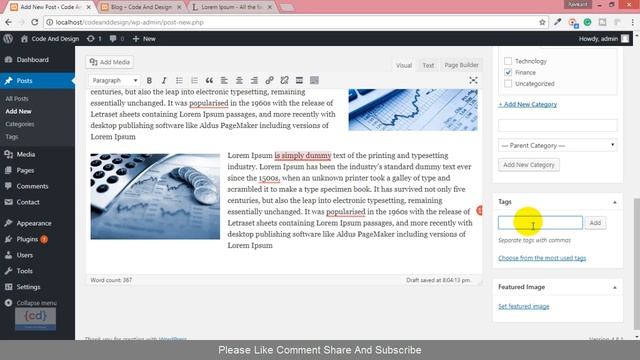Switch to the Visual editor tab
The height and width of the screenshot is (360, 640).
404,65
